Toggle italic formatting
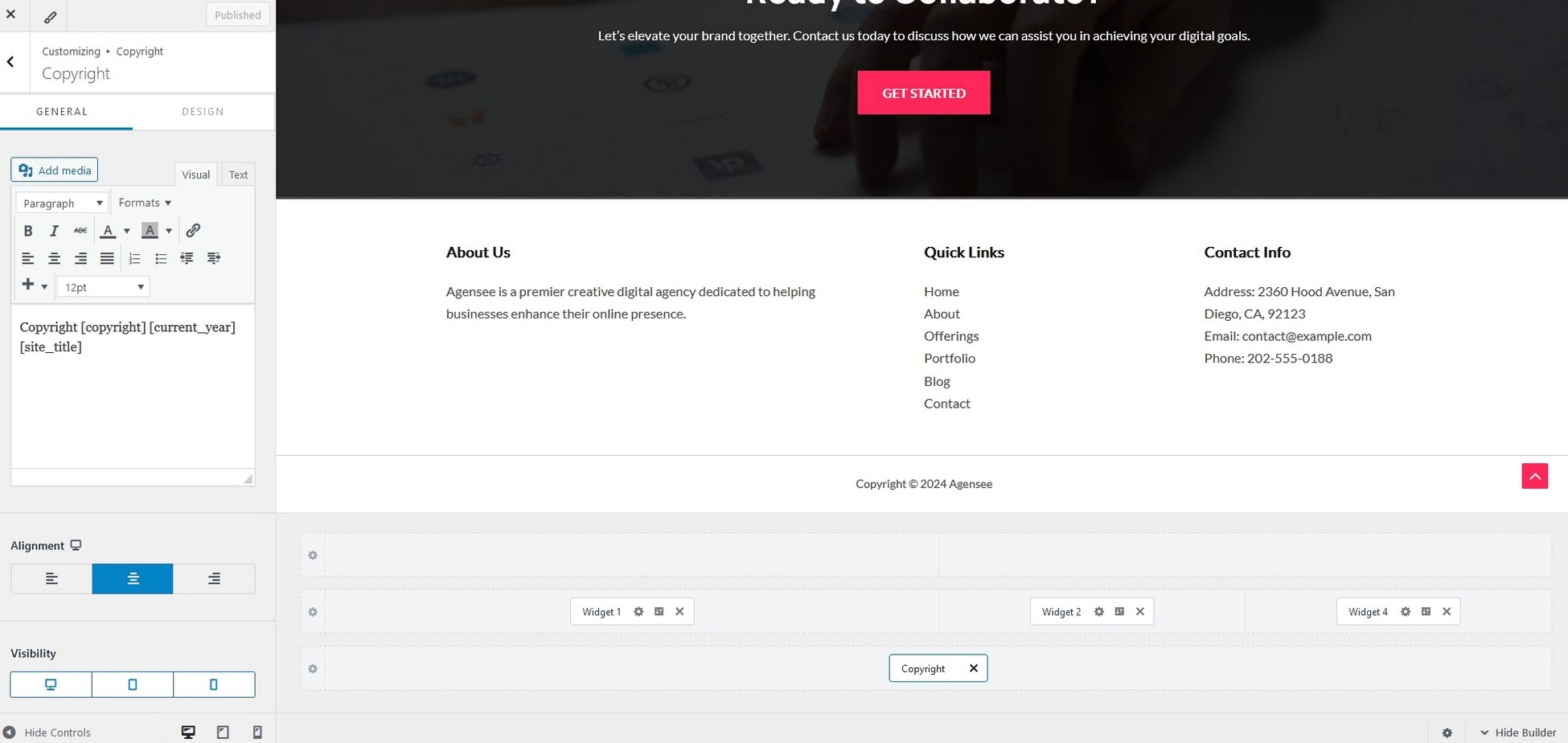 pos(54,231)
